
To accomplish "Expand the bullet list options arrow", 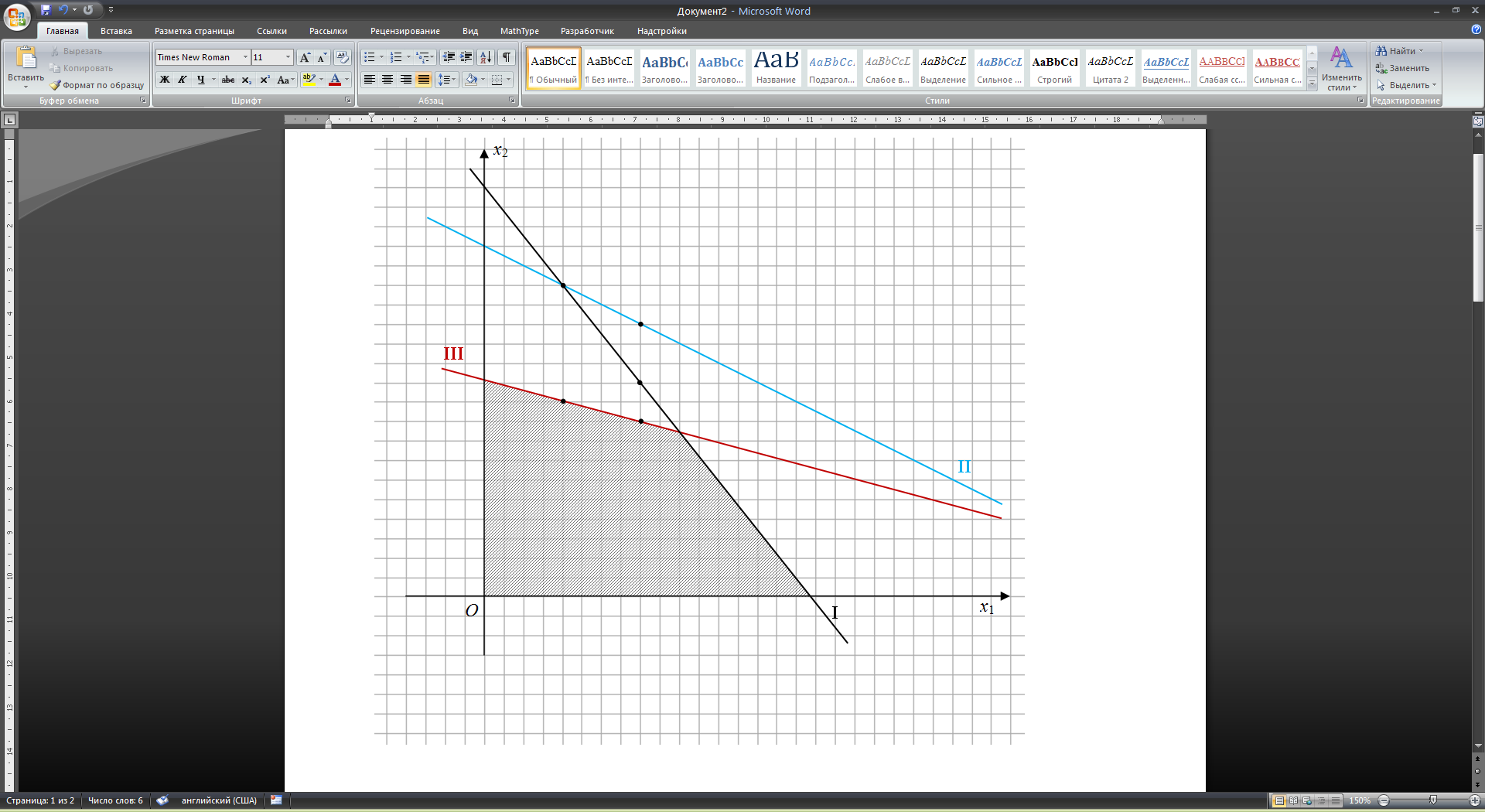I will tap(381, 57).
